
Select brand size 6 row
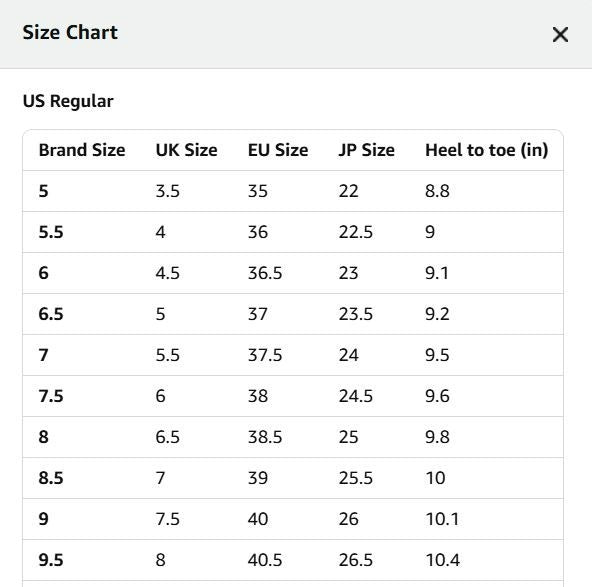tap(293, 273)
